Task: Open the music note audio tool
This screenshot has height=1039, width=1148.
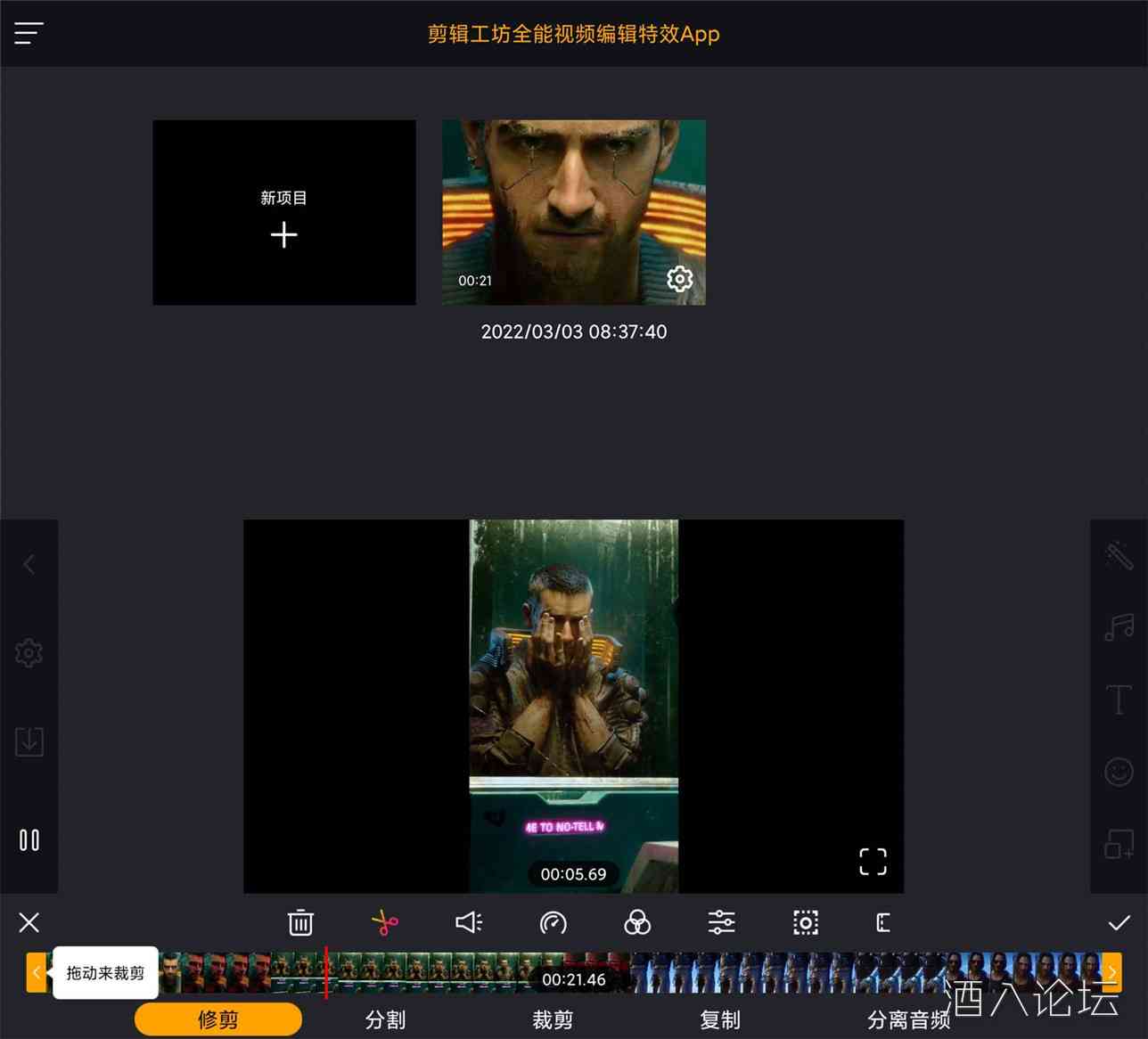Action: (x=1119, y=627)
